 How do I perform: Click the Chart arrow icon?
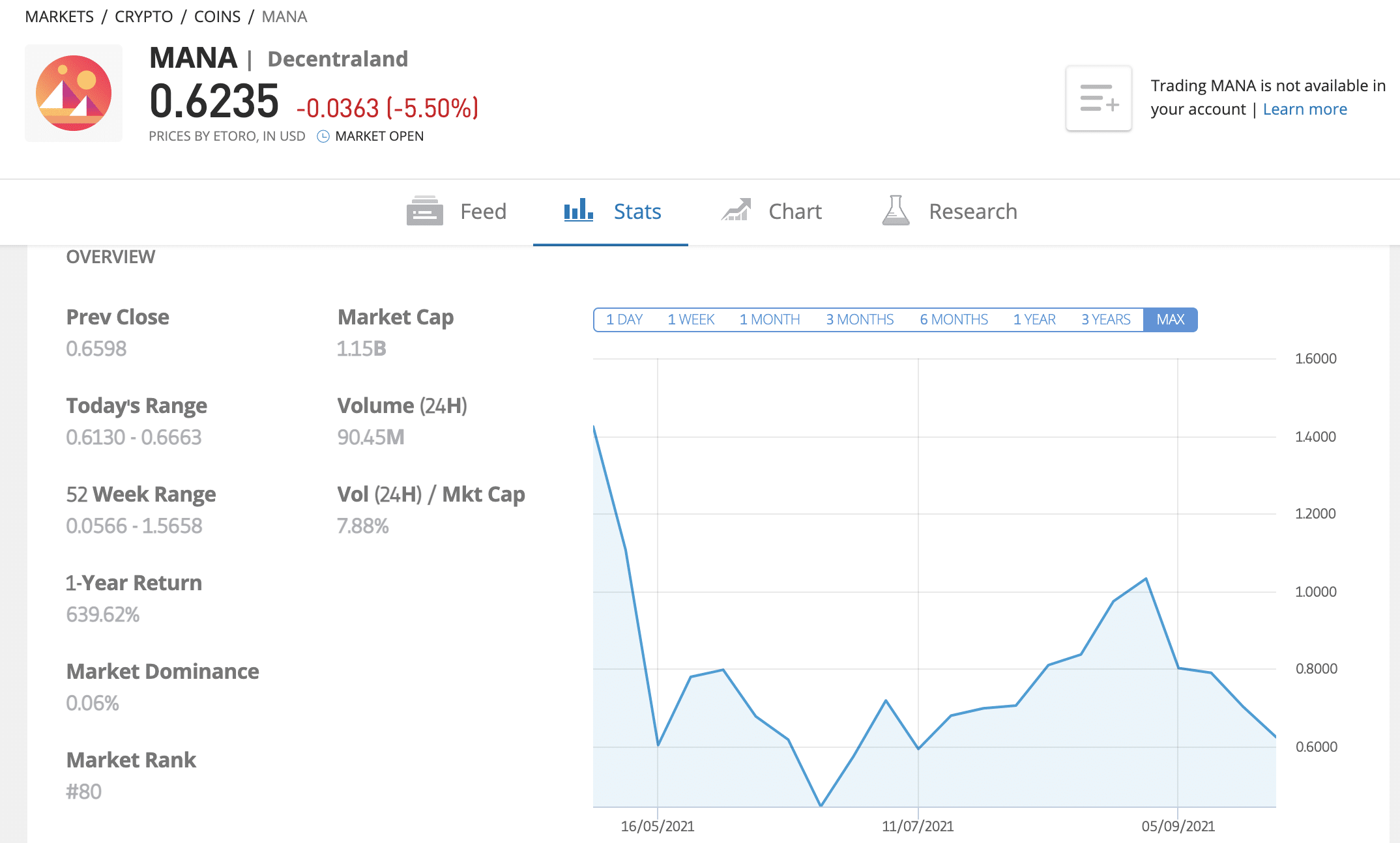[x=736, y=210]
